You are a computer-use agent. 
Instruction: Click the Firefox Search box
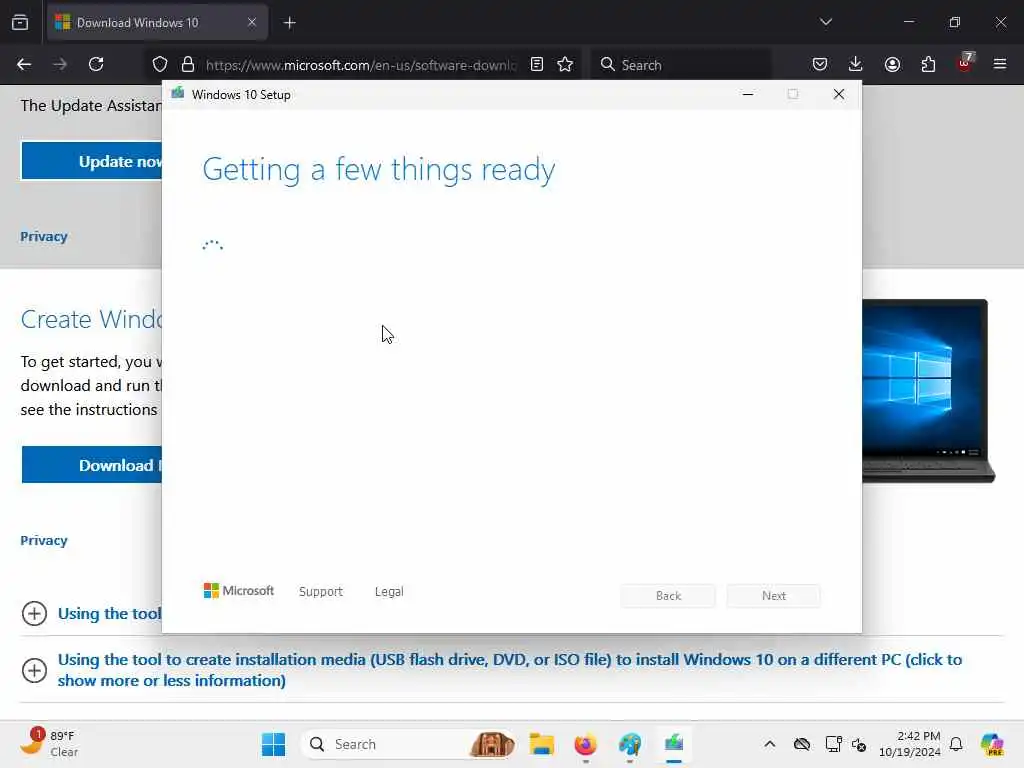[680, 65]
